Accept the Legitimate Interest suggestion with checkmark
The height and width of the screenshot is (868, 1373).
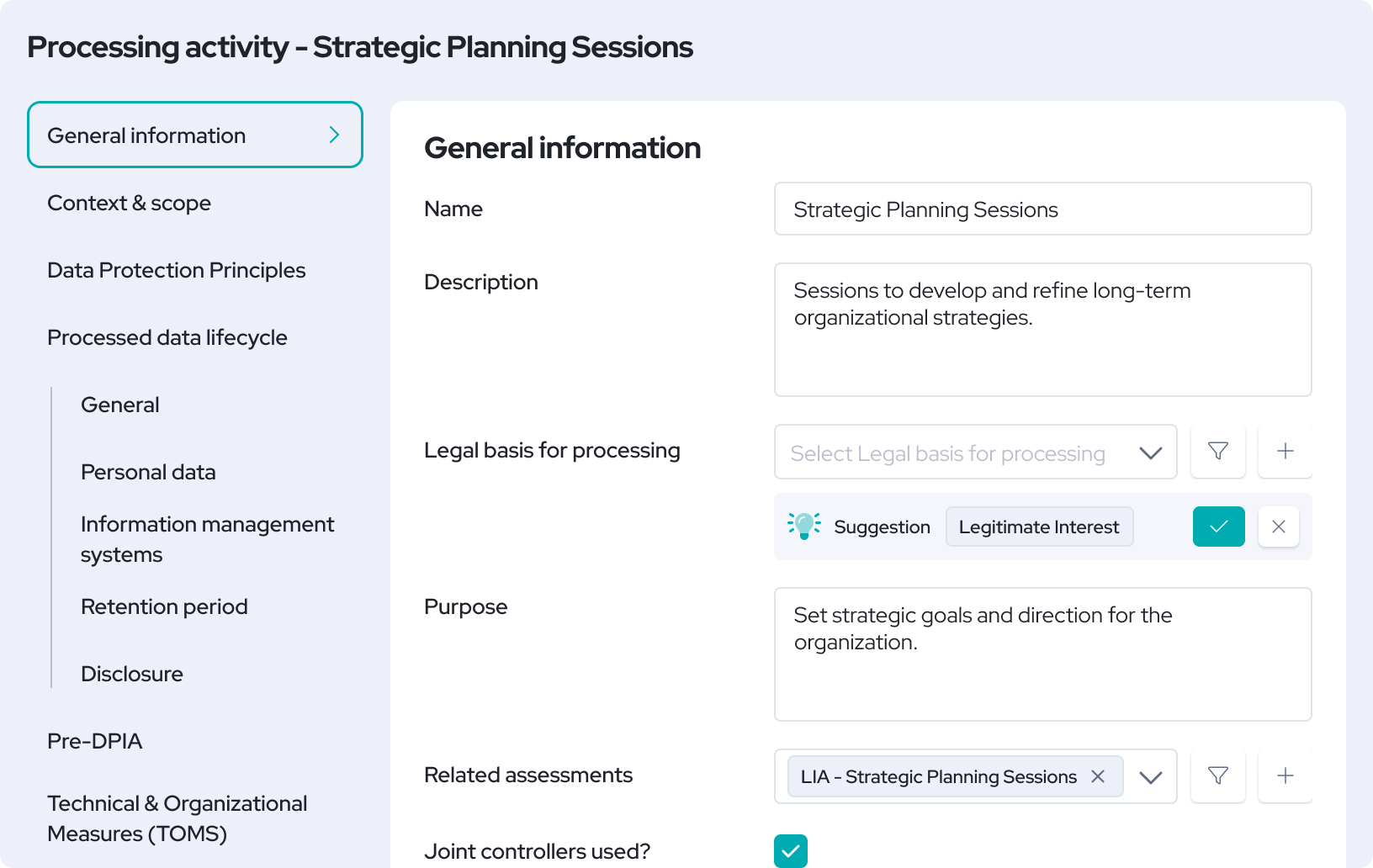[1218, 527]
